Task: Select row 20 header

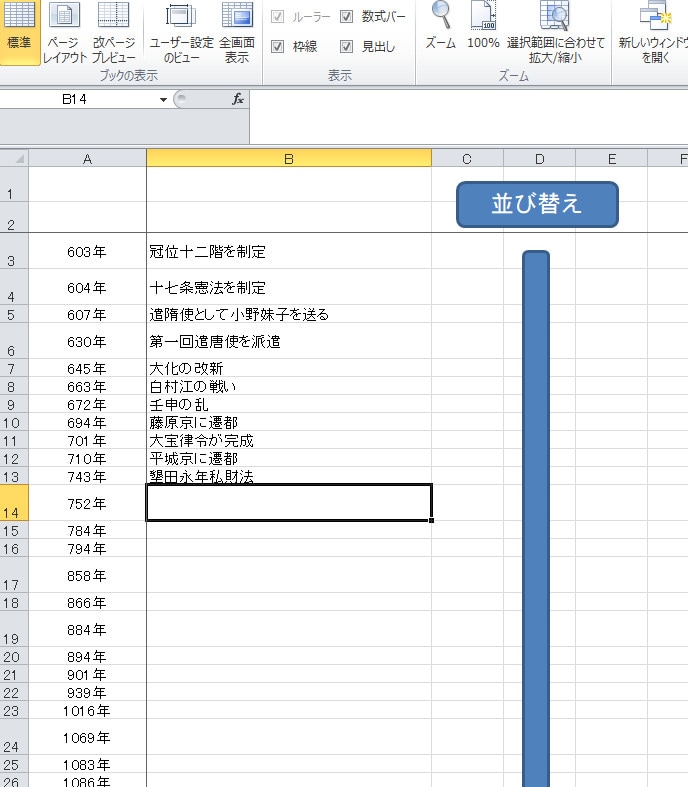Action: coord(14,657)
